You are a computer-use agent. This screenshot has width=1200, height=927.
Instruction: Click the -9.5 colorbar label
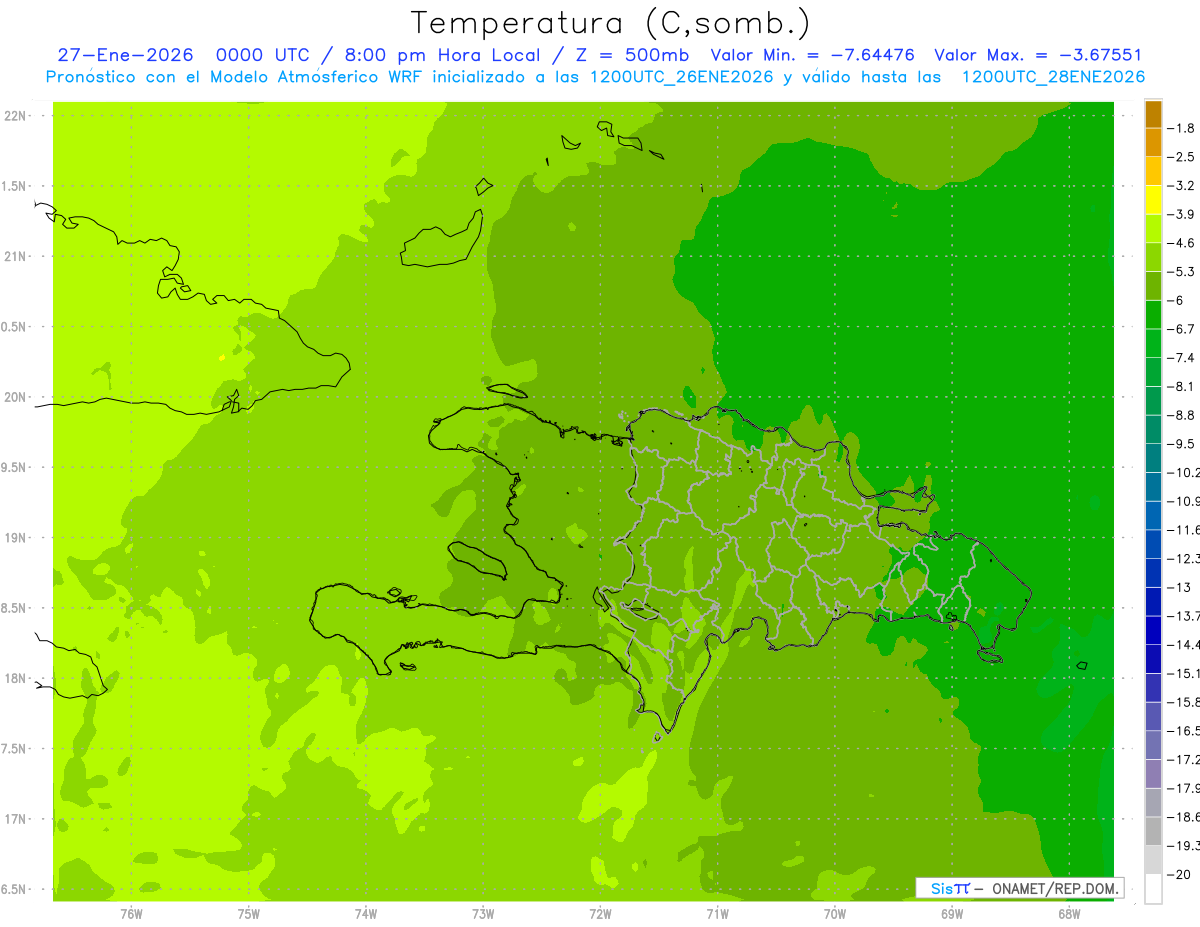(x=1183, y=443)
